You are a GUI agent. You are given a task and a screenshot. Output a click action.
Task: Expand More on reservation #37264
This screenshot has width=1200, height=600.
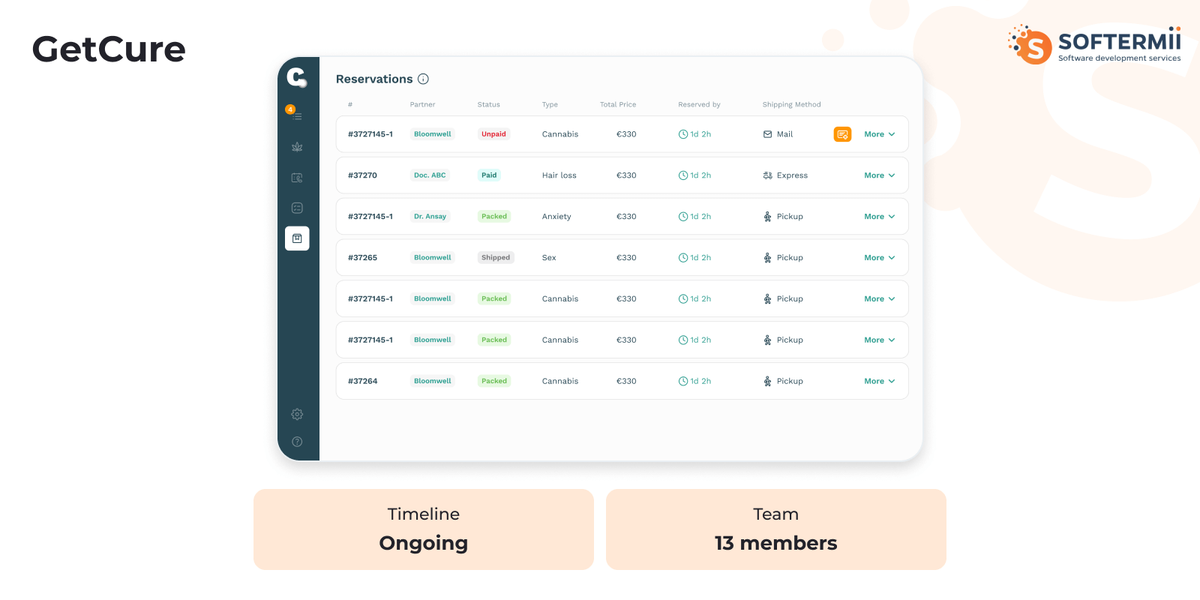pos(879,381)
